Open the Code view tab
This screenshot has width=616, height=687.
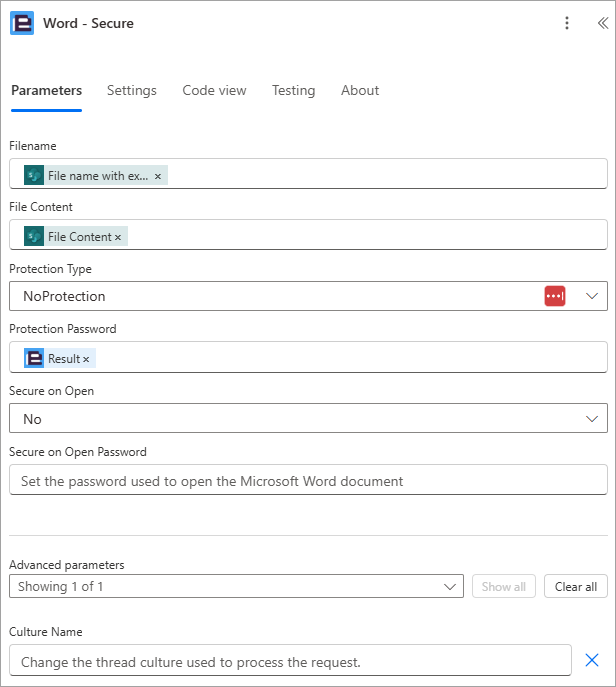pyautogui.click(x=214, y=90)
